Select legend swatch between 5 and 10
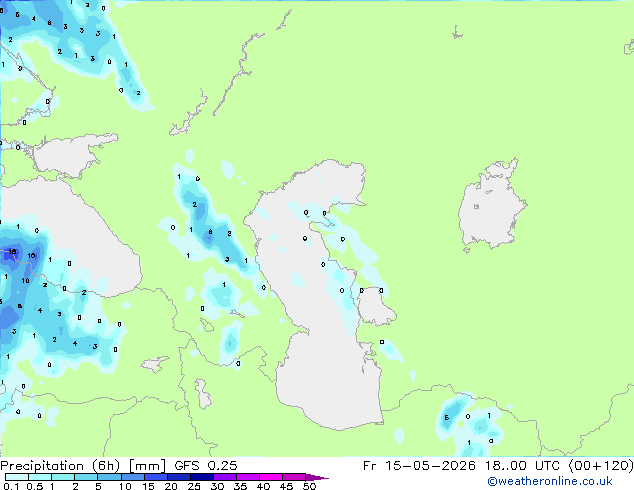This screenshot has width=634, height=490. tap(109, 477)
